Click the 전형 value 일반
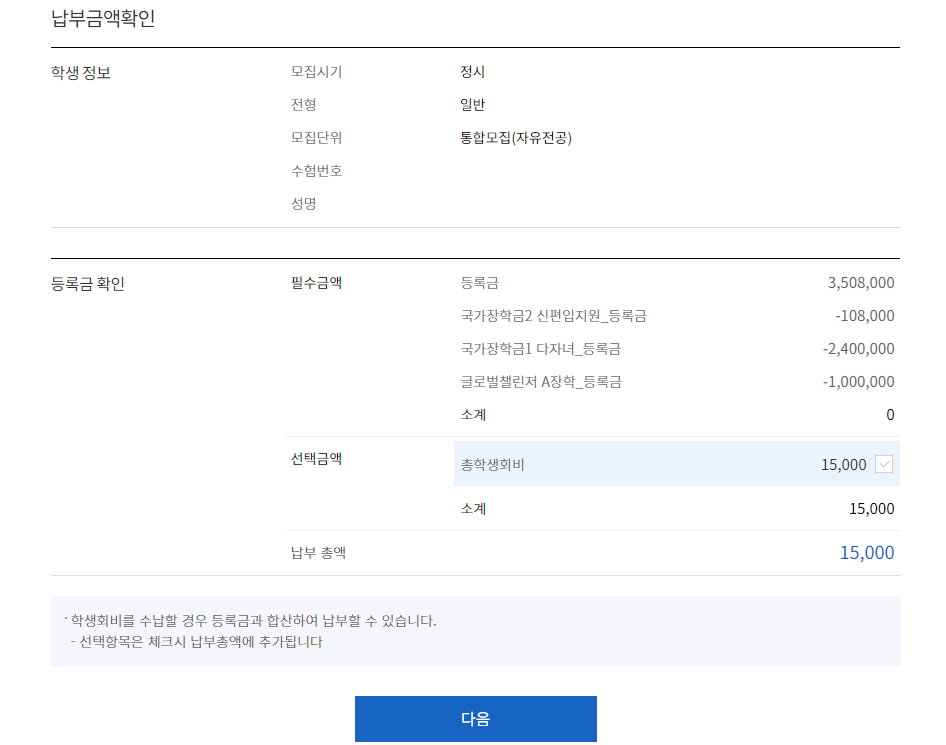 tap(472, 105)
